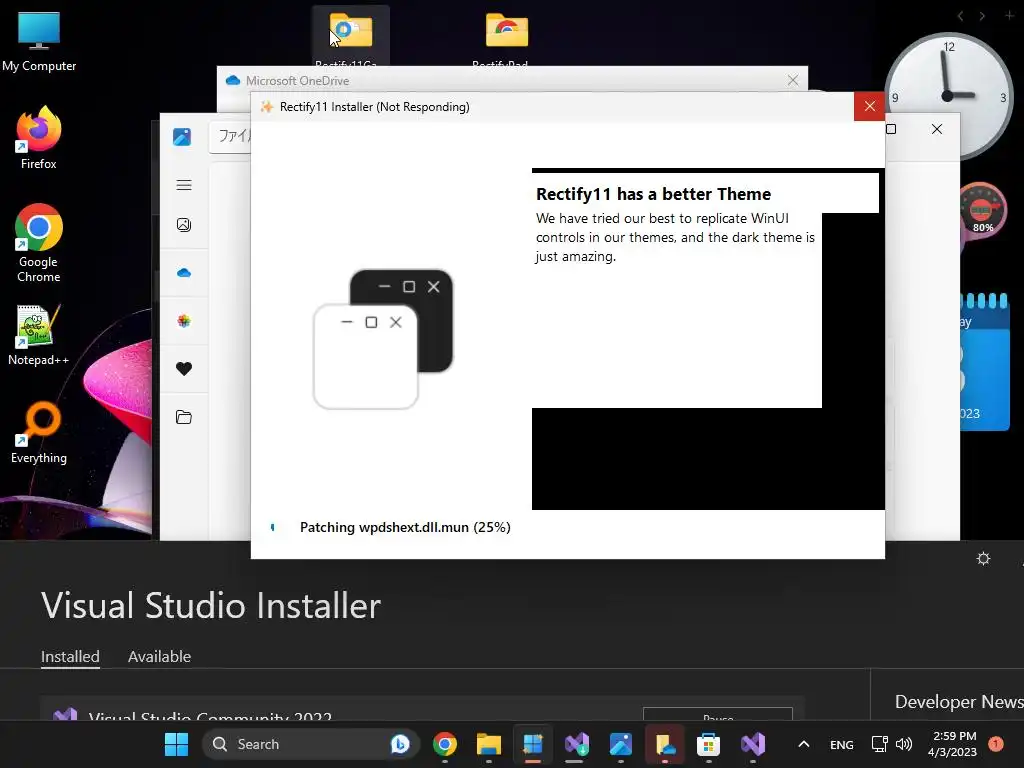Open OneDrive cloud in the Photos sidebar
This screenshot has width=1024, height=768.
[184, 273]
